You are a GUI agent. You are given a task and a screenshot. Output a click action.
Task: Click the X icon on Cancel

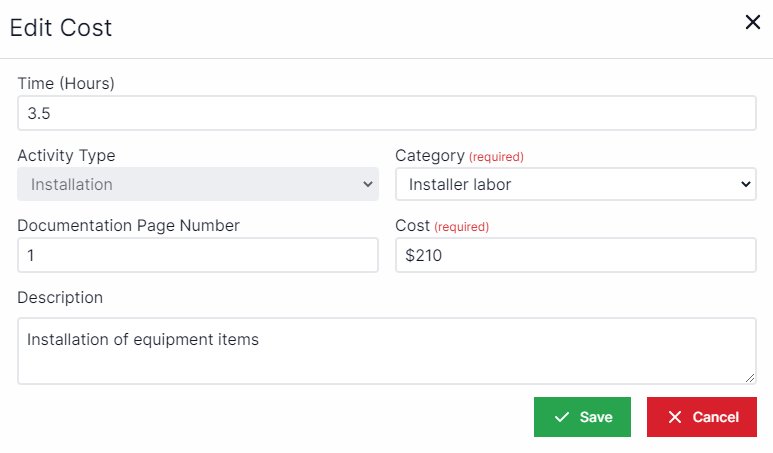tap(675, 417)
